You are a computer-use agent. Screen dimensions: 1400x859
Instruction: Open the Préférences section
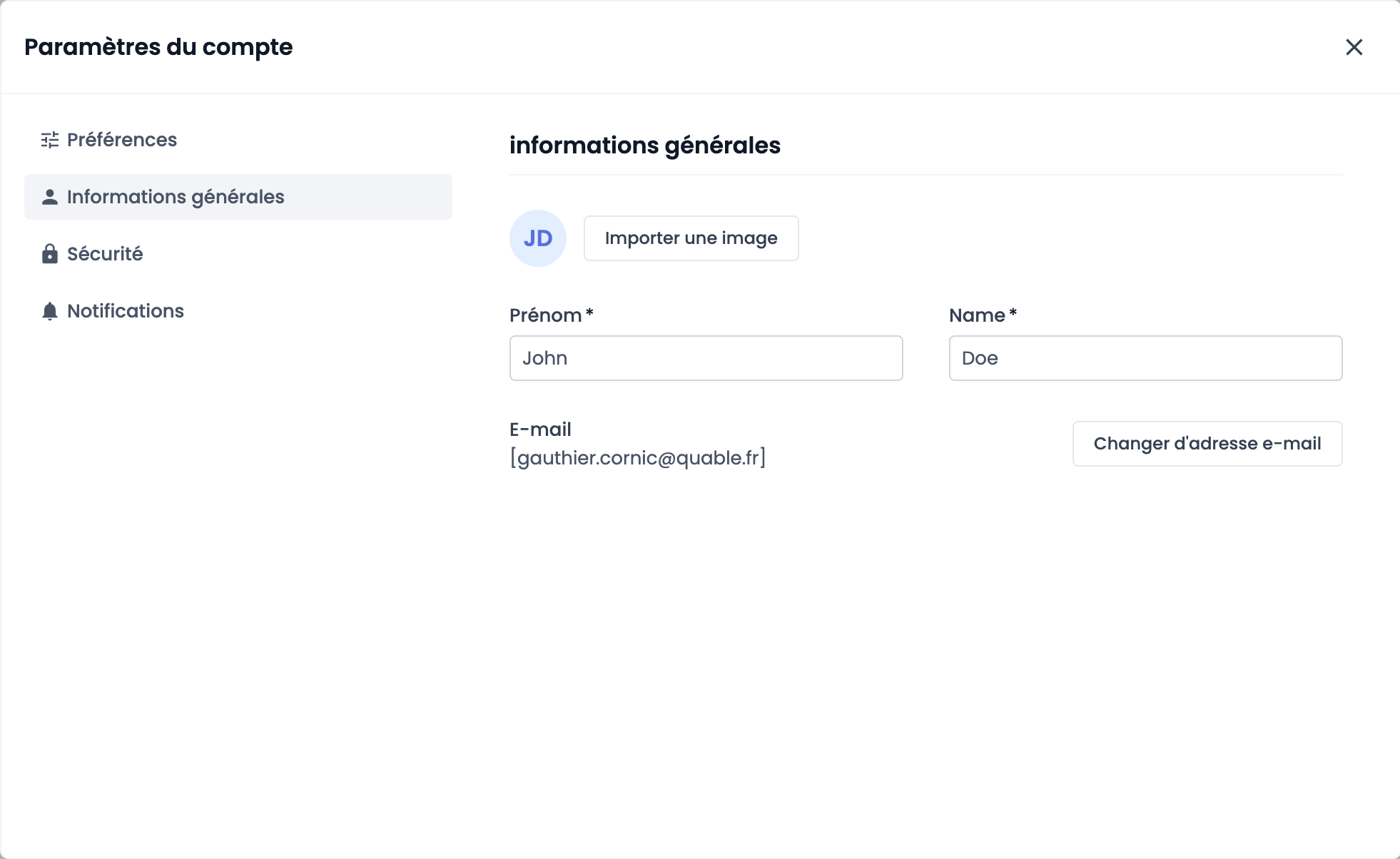point(122,140)
